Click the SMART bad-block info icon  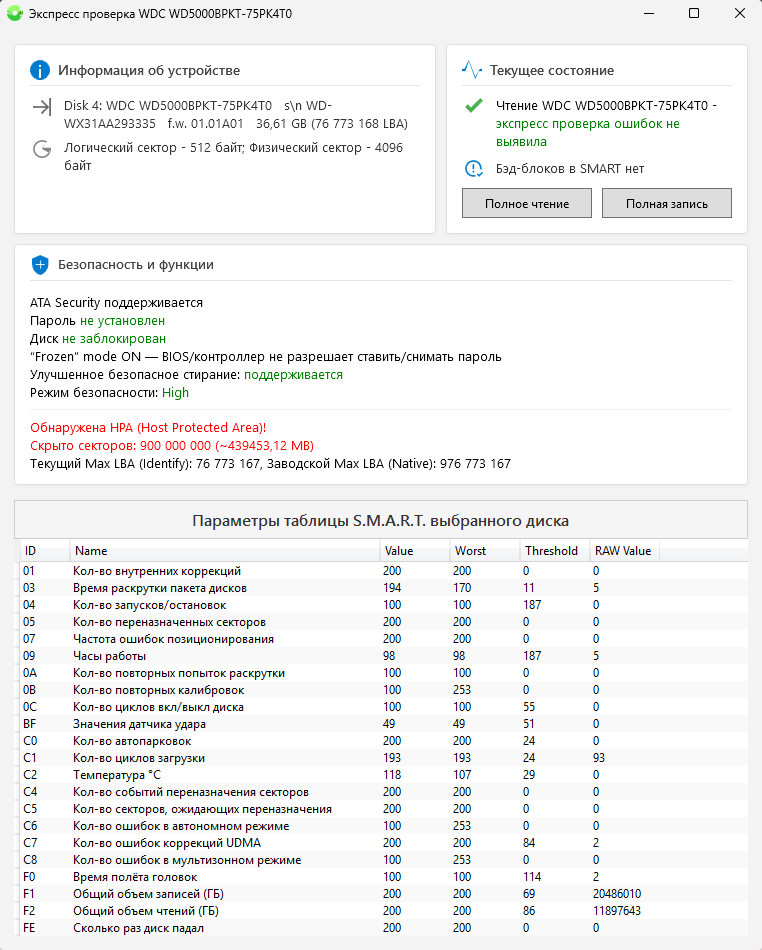pos(473,169)
